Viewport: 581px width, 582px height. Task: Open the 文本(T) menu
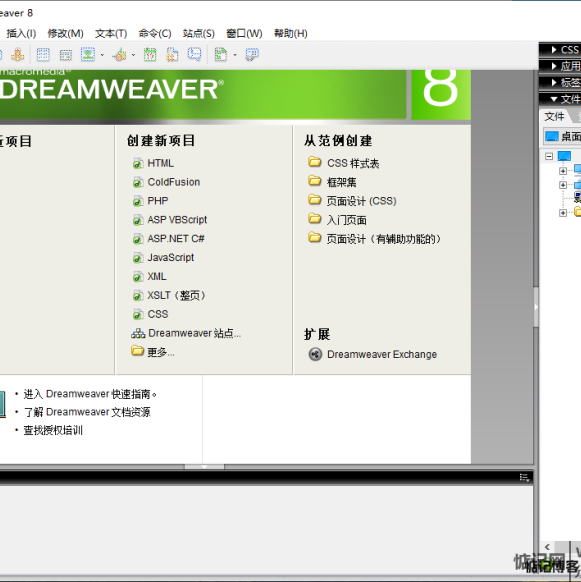111,33
